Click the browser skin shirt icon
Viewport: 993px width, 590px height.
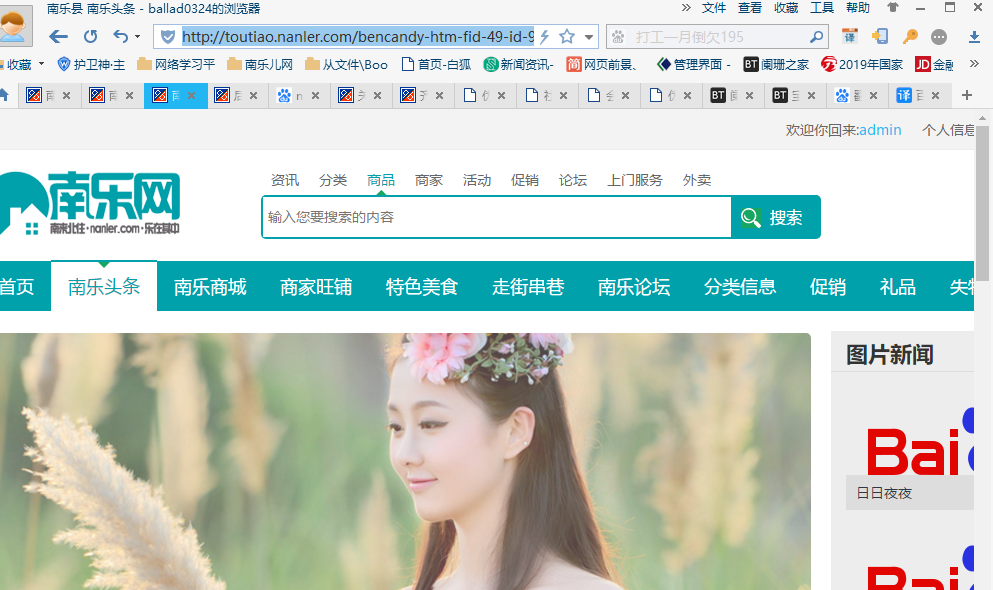[x=893, y=8]
